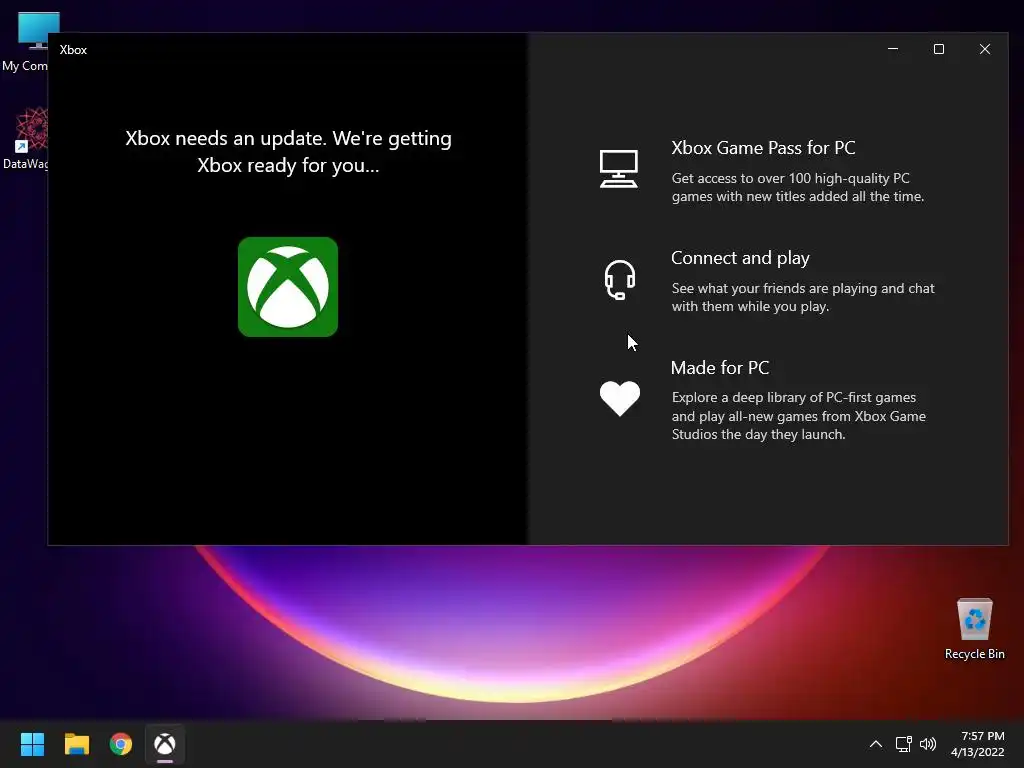Viewport: 1024px width, 768px height.
Task: Click the Made for PC heading
Action: click(720, 368)
